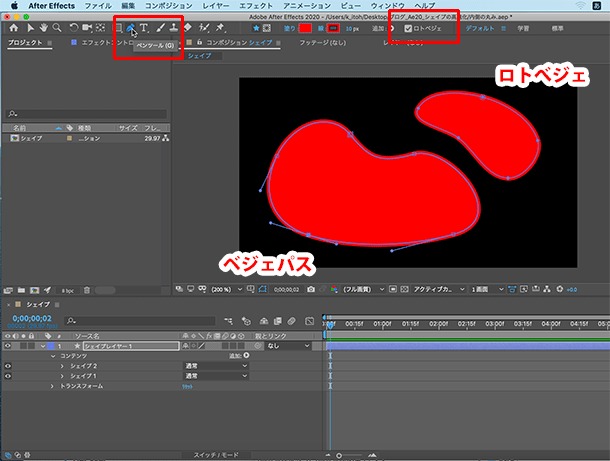
Task: Select the Unified Camera tool
Action: click(x=87, y=28)
